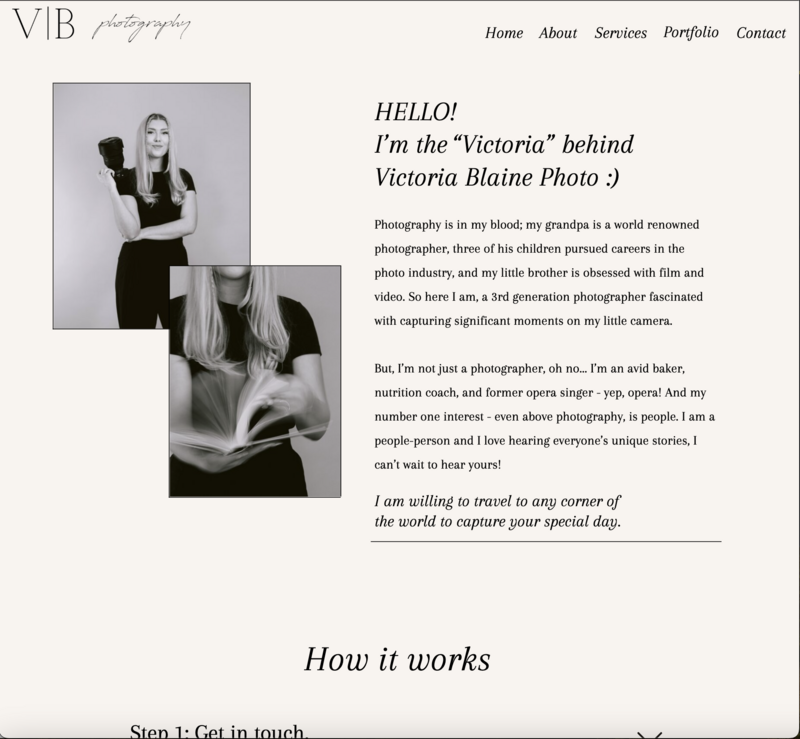Click the I'm the "Victoria" behind heading line

pyautogui.click(x=504, y=145)
